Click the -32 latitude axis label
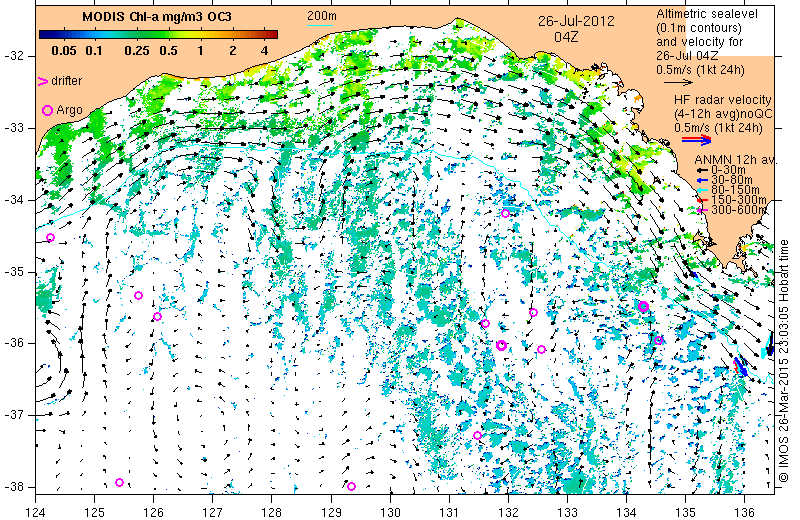This screenshot has width=800, height=520. 13,56
